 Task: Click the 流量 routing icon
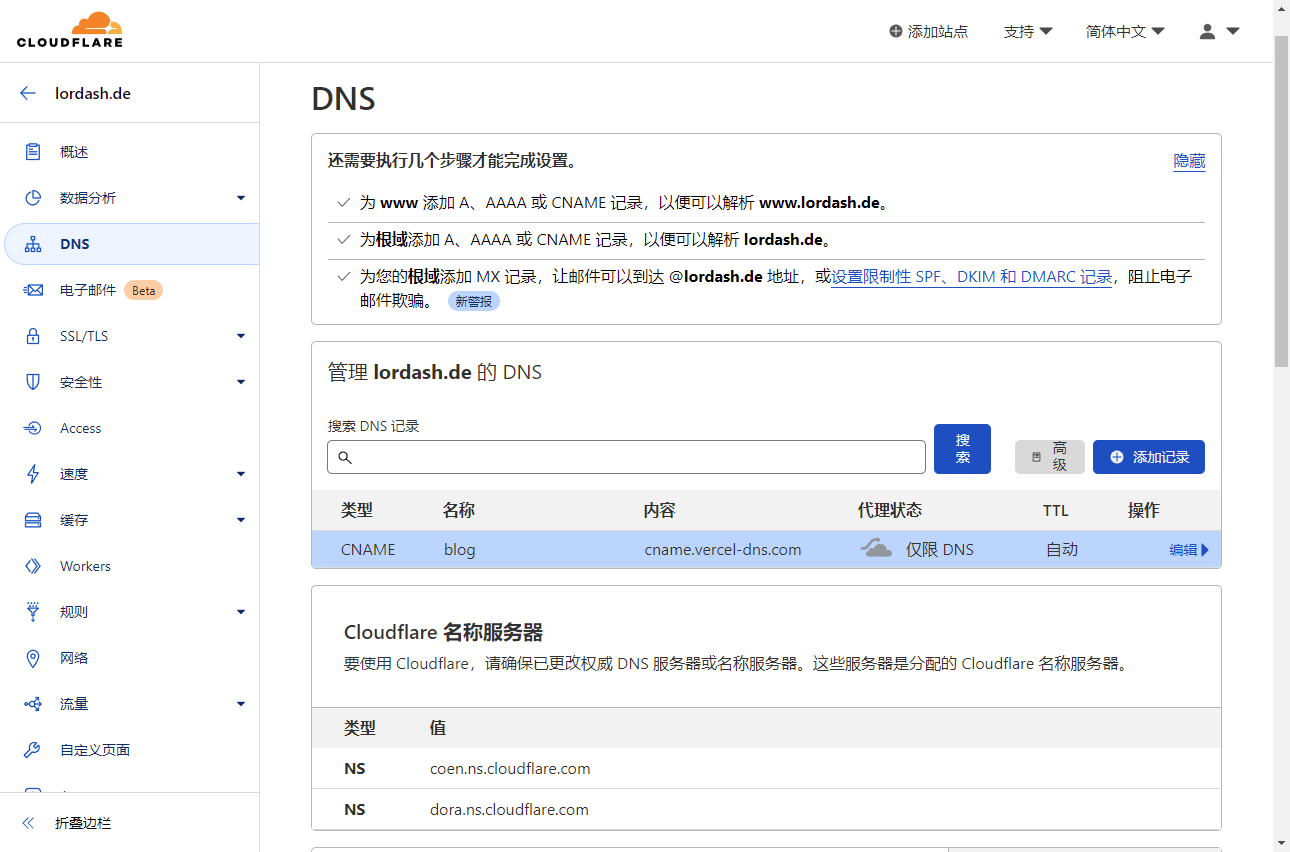coord(33,704)
